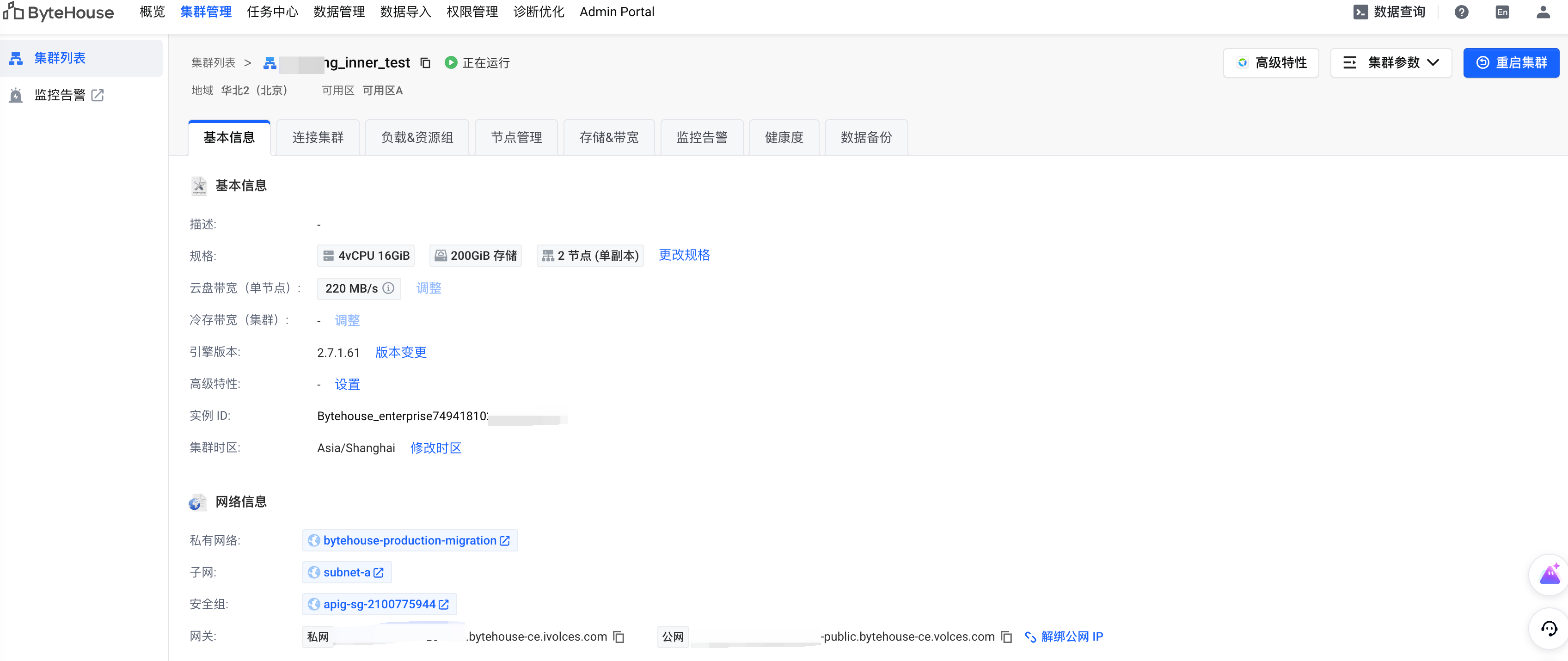Click 解绑公网 IP
Image resolution: width=1568 pixels, height=661 pixels.
1063,637
